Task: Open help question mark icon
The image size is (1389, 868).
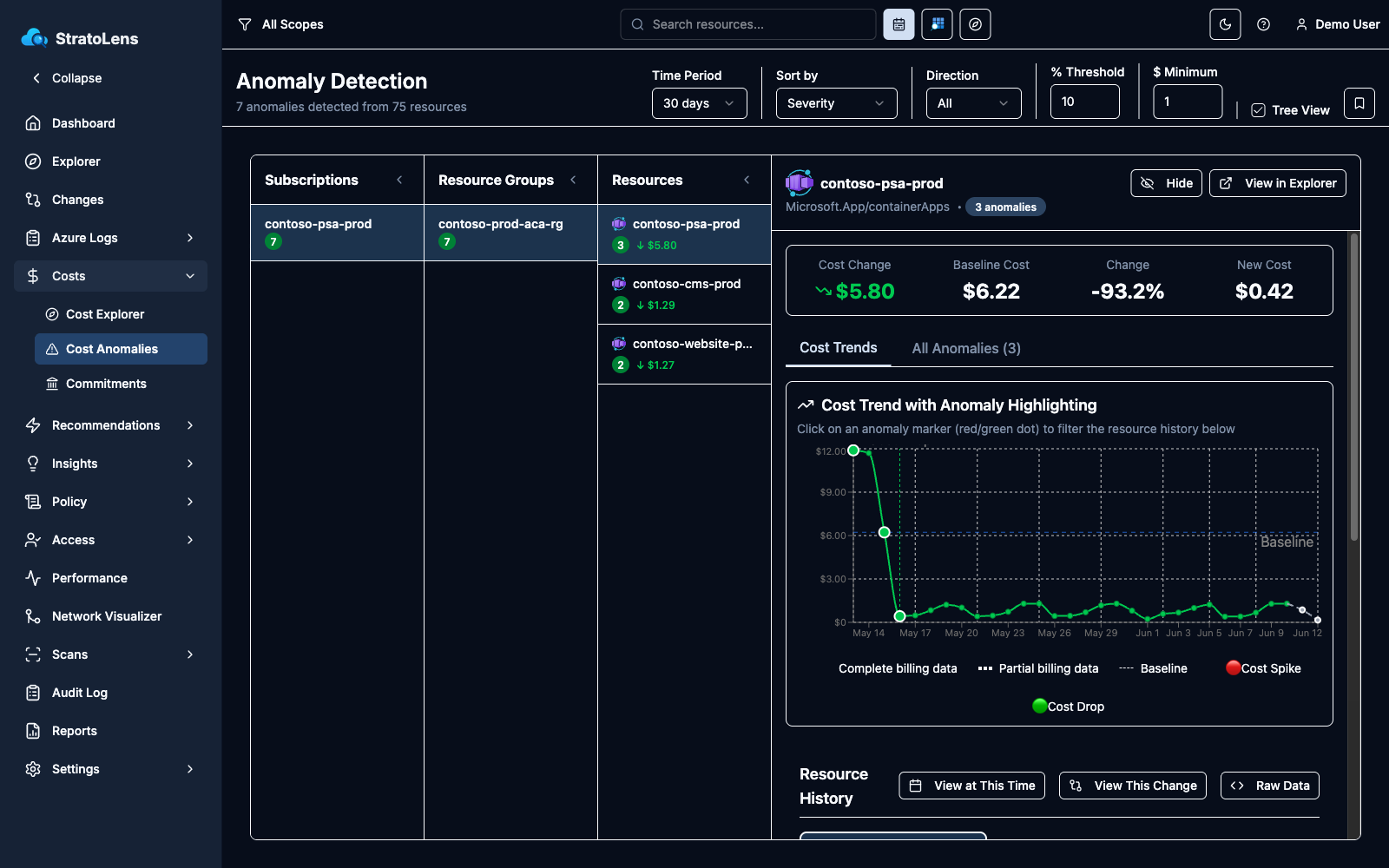Action: (x=1263, y=24)
